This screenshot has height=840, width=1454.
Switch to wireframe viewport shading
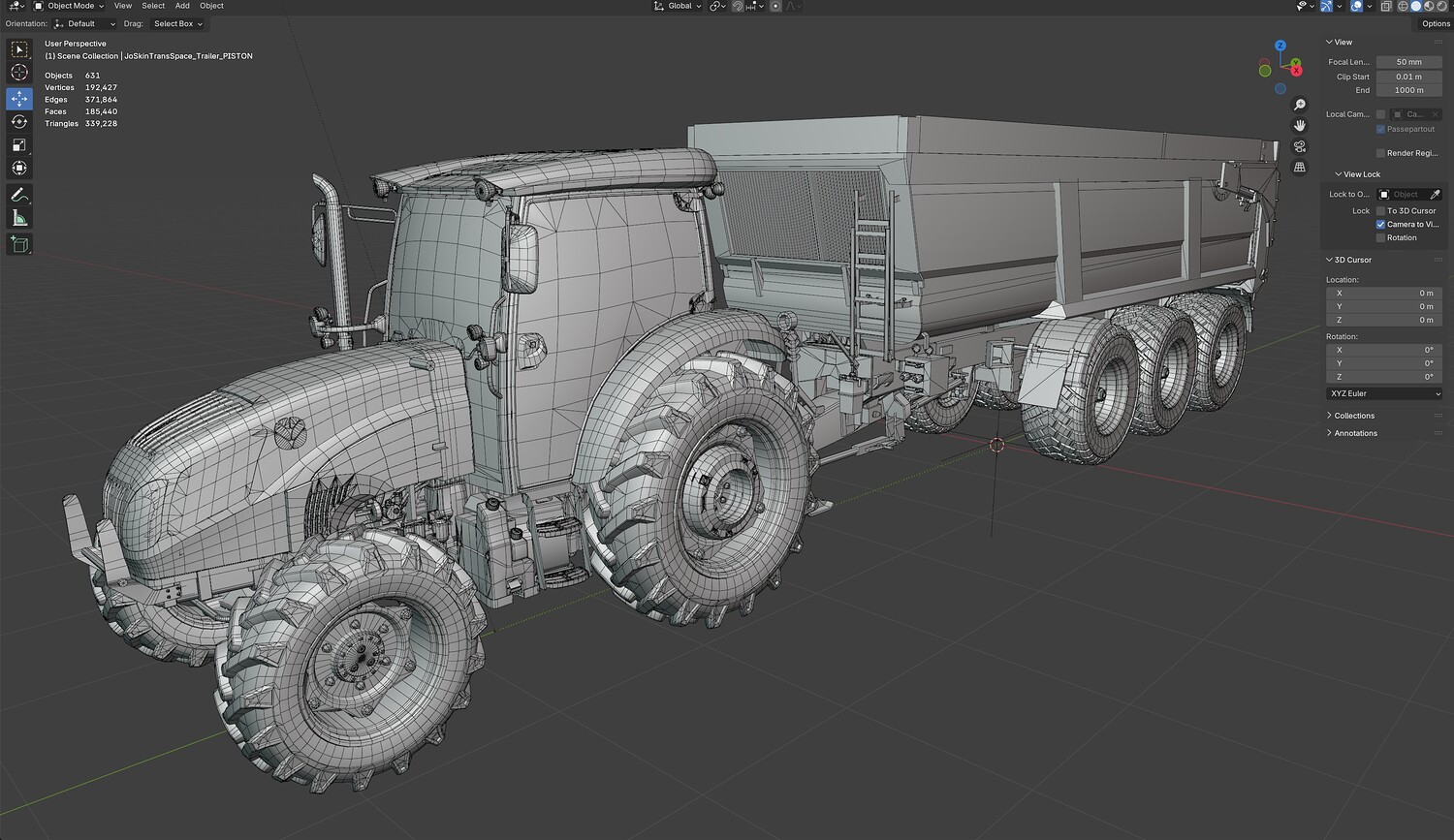pos(1403,6)
